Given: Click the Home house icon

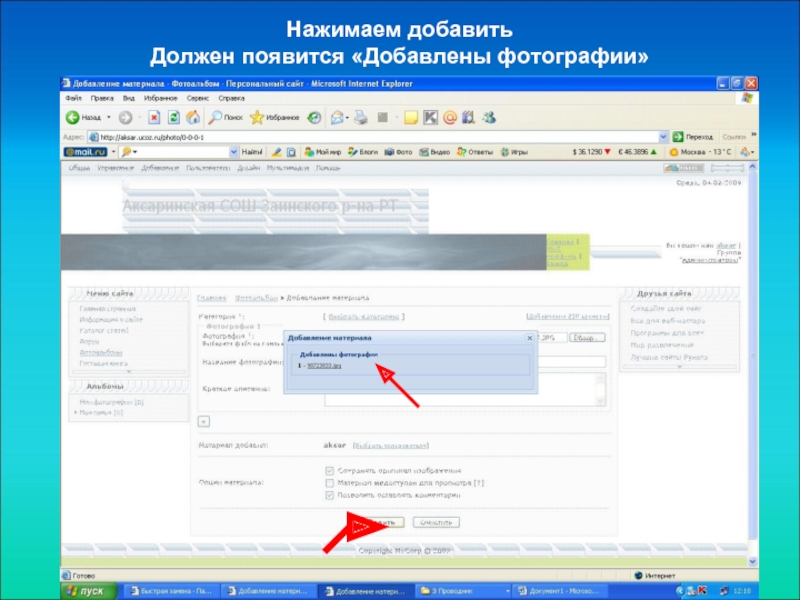Looking at the screenshot, I should pos(193,118).
